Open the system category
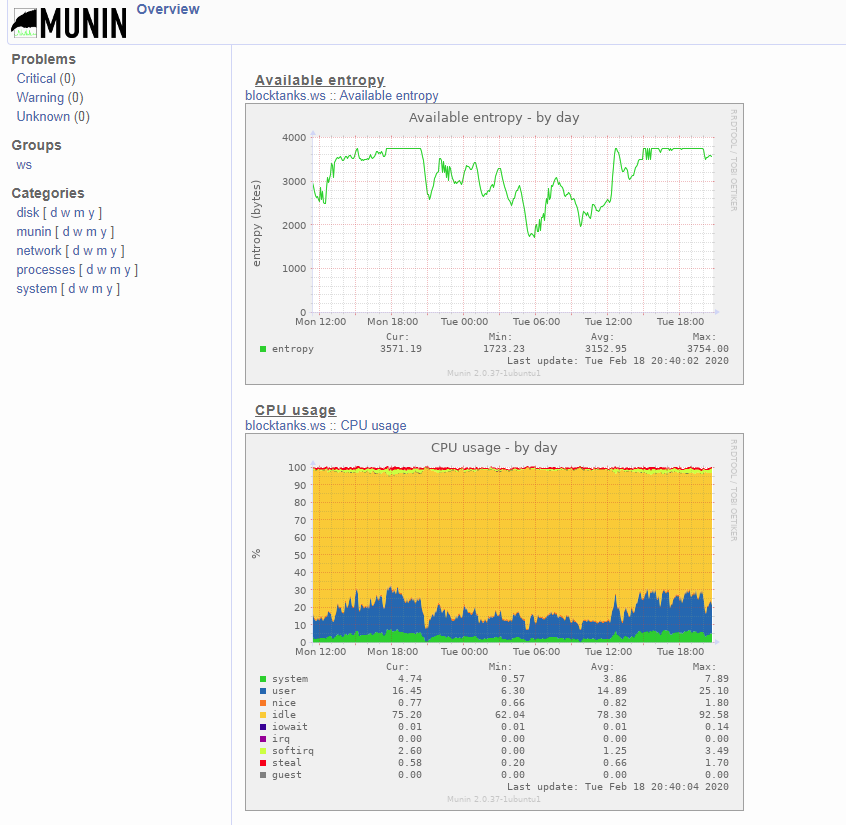This screenshot has height=825, width=846. [37, 289]
